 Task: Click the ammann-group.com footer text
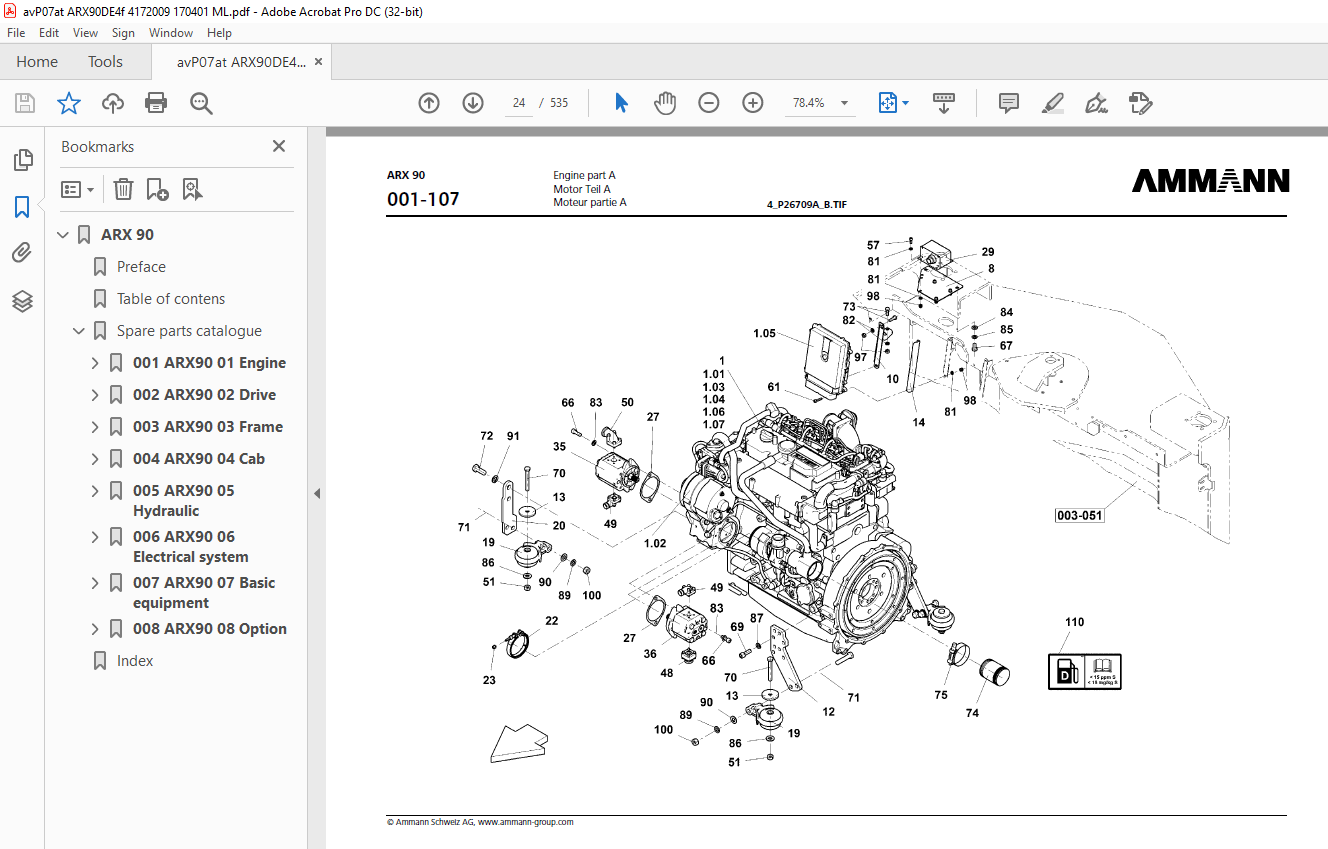pos(526,822)
